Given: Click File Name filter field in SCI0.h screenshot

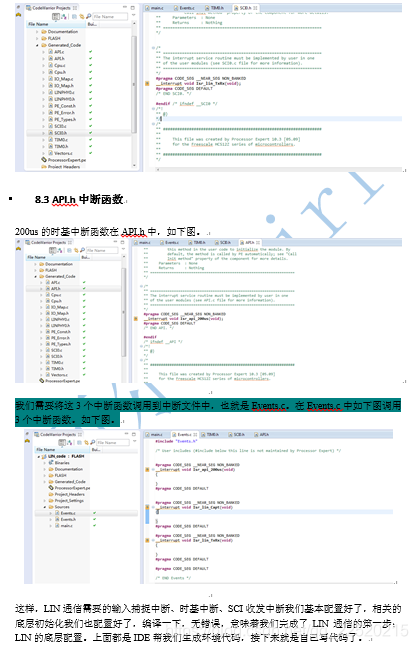Looking at the screenshot, I should tap(110, 17).
